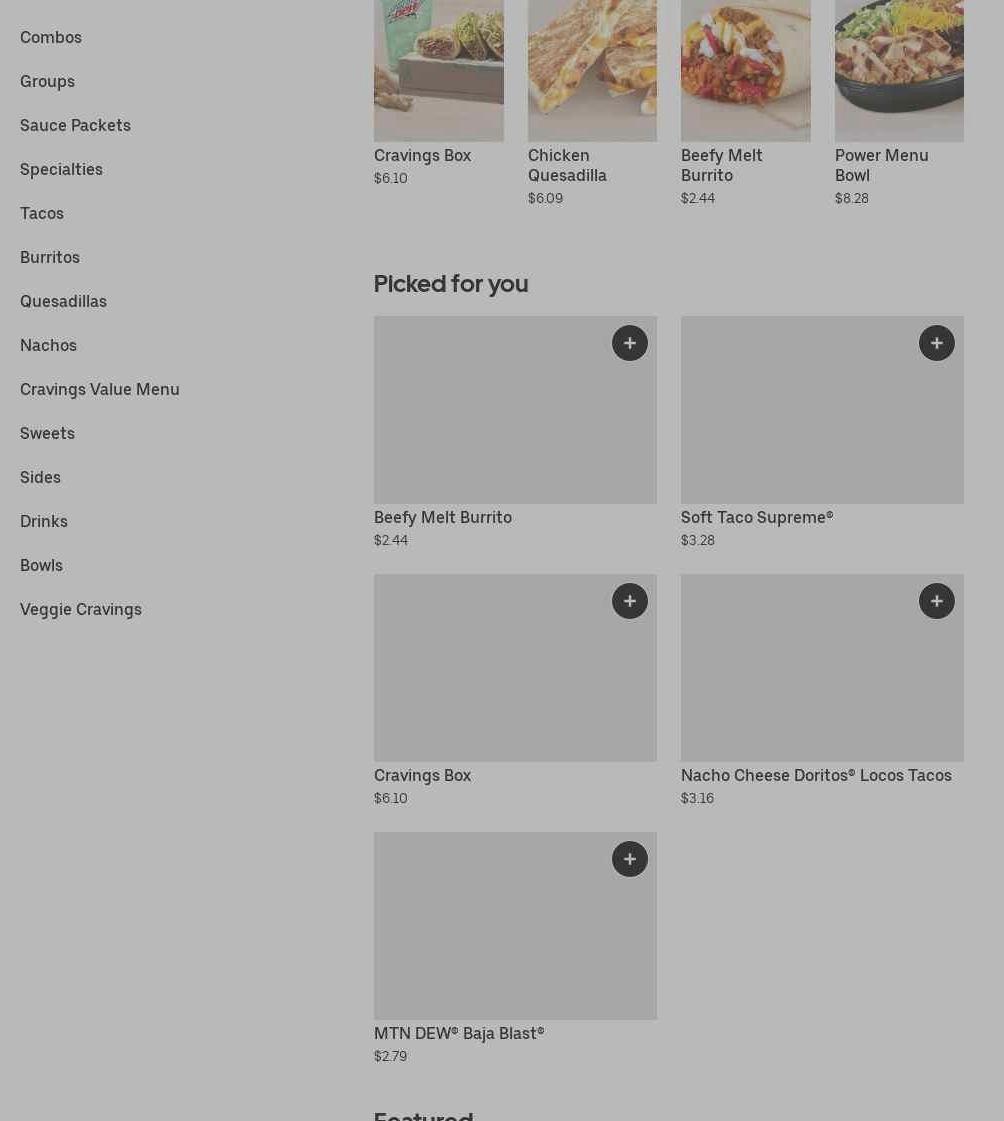Open Quesadillas menu section
This screenshot has height=1121, width=1004.
63,301
